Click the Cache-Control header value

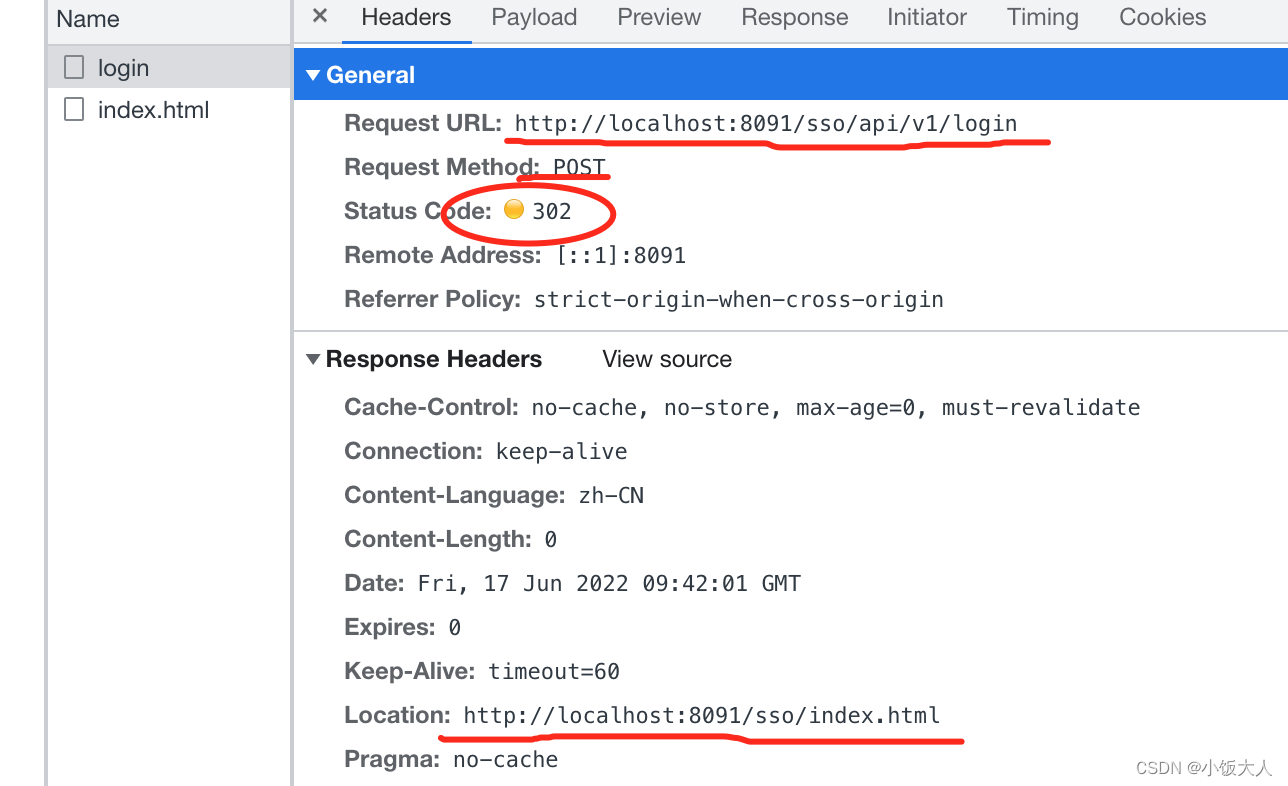[x=836, y=408]
